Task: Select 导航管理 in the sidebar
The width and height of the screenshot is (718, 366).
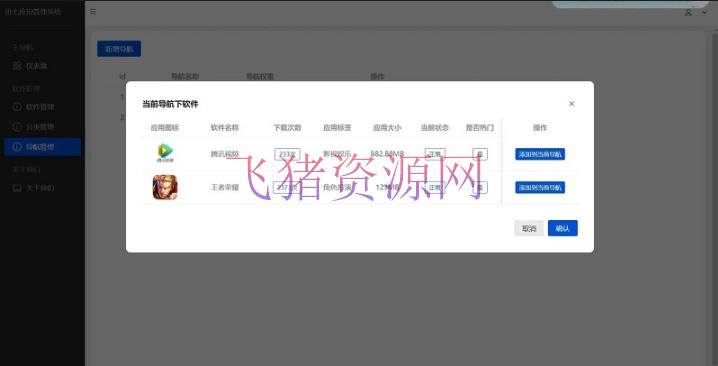Action: 42,147
